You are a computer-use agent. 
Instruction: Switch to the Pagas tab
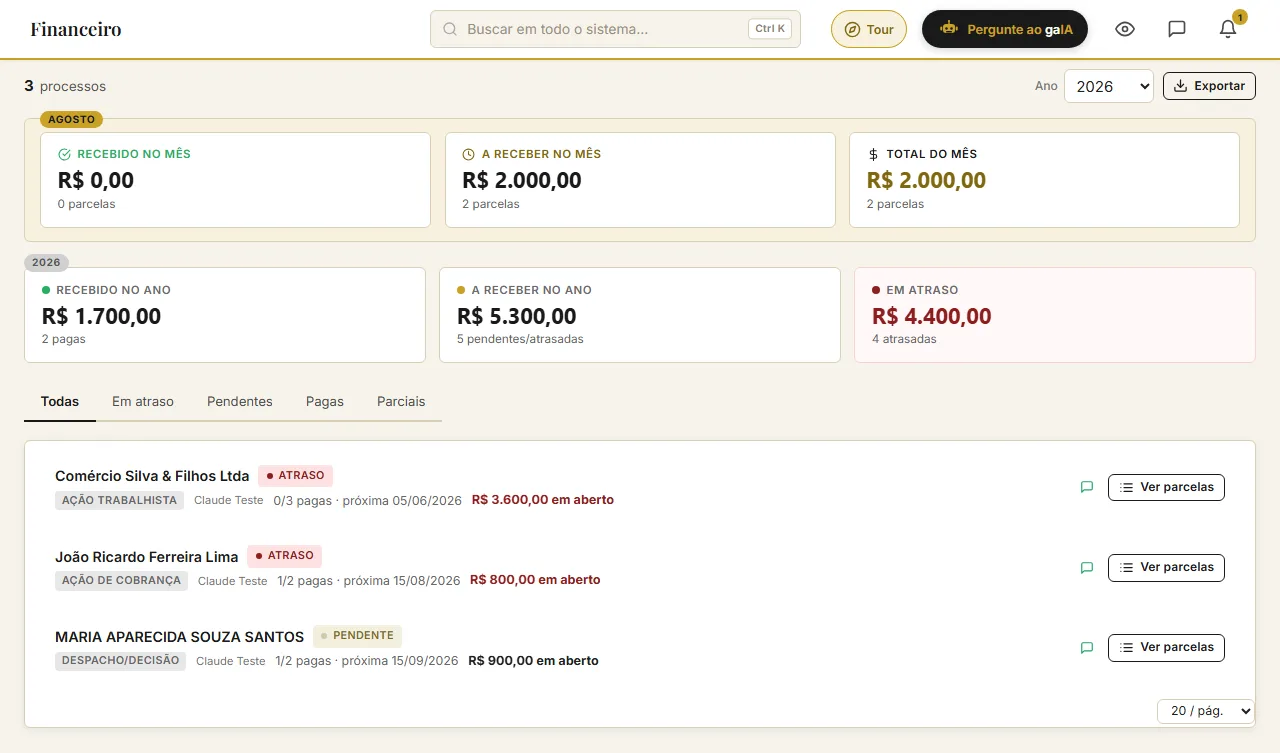click(325, 401)
